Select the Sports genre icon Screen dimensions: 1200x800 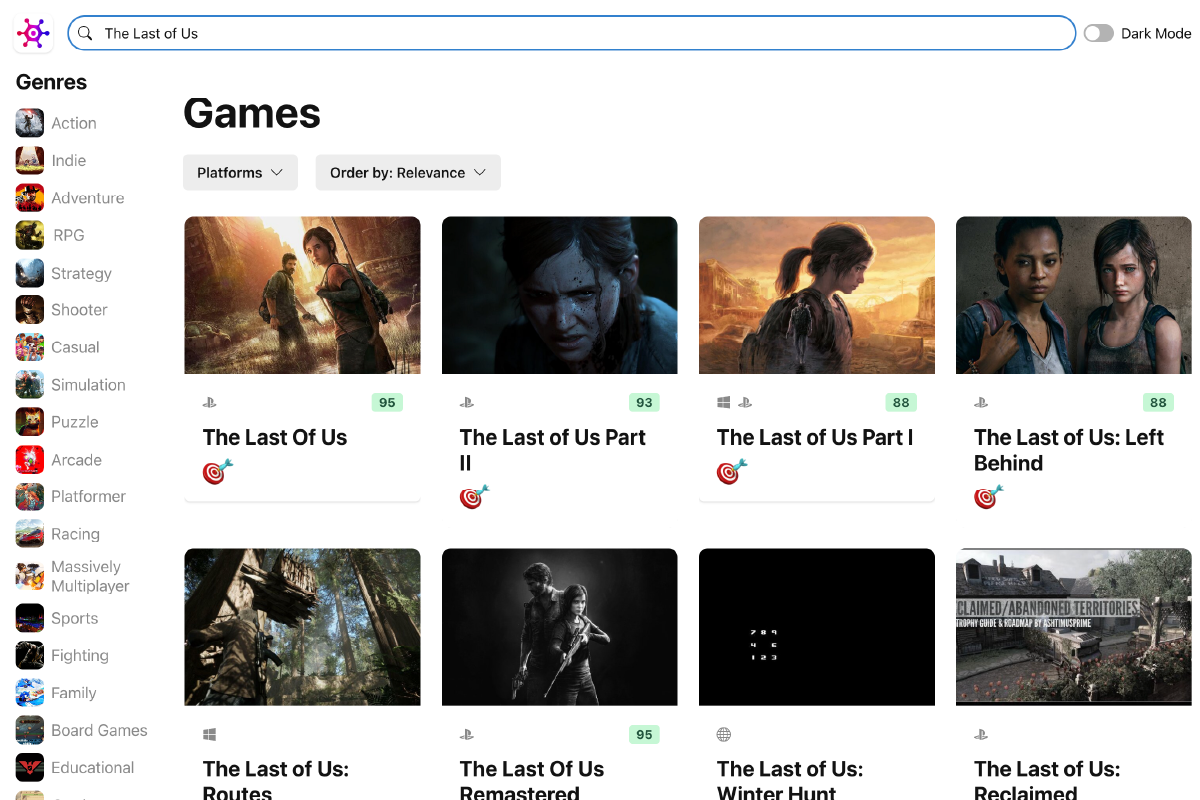(x=30, y=618)
